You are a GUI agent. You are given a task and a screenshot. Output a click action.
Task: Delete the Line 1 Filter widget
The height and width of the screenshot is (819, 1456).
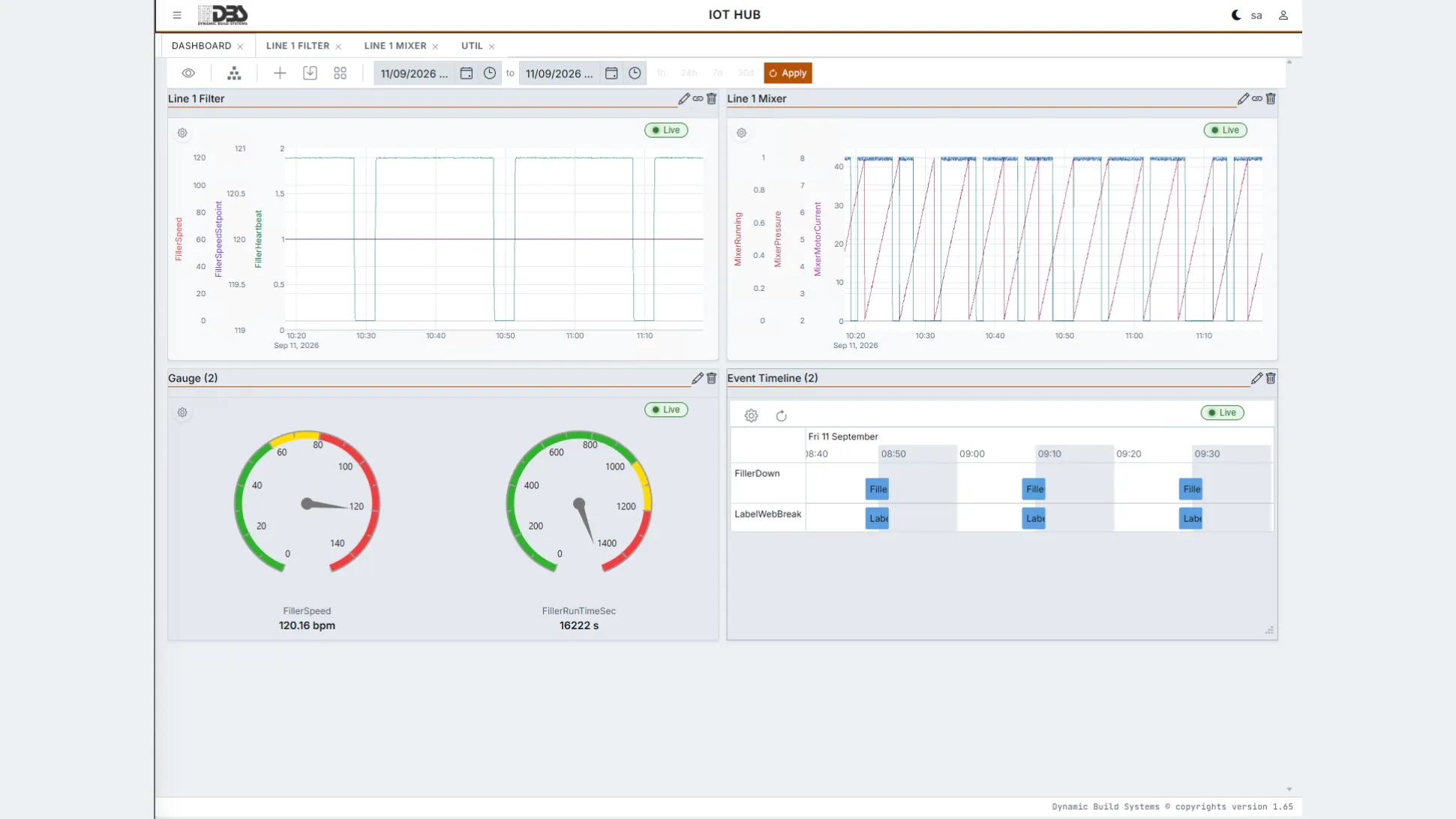(x=712, y=98)
